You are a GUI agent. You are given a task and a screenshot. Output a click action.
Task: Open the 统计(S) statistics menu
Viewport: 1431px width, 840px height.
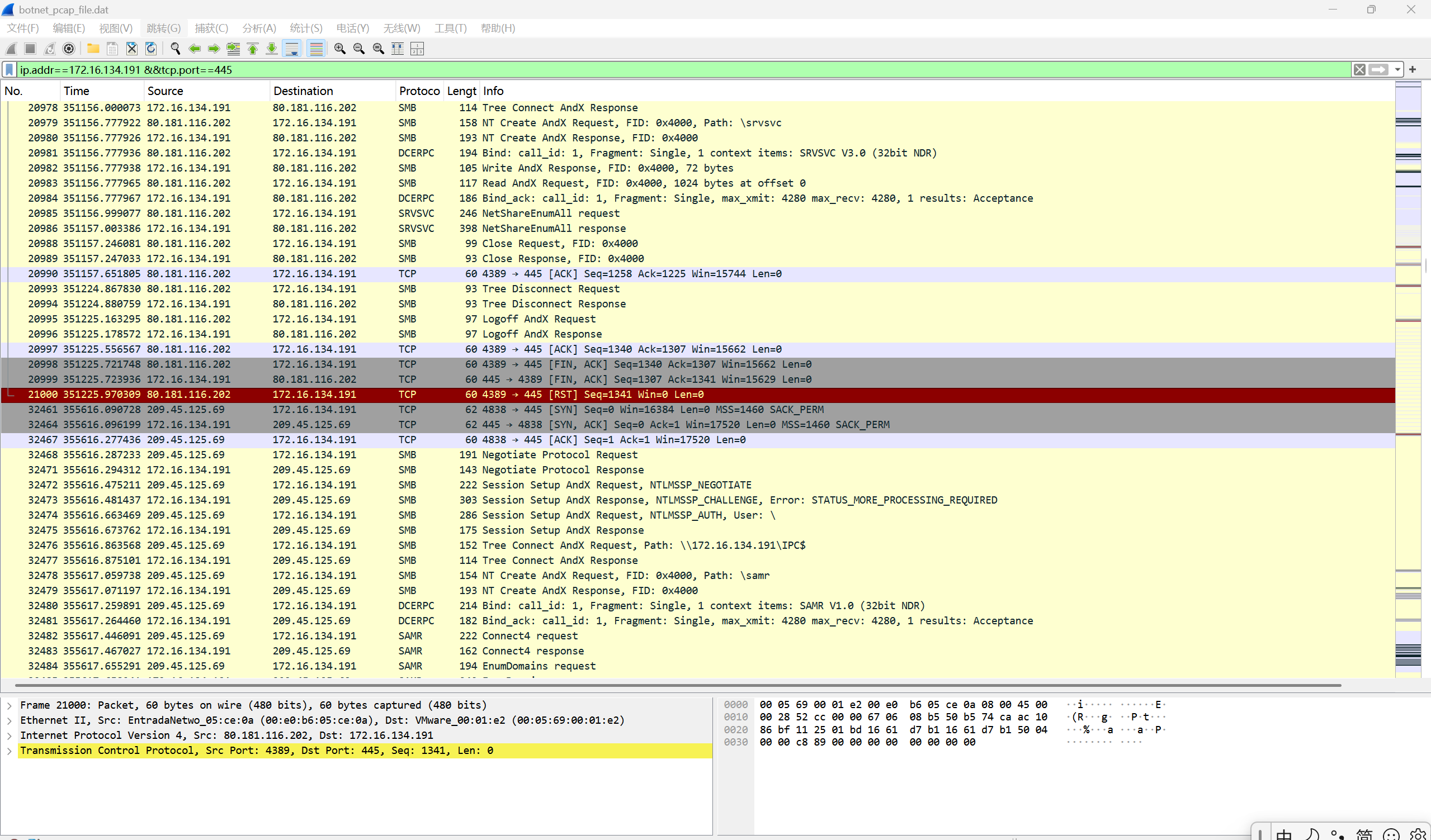[x=305, y=29]
